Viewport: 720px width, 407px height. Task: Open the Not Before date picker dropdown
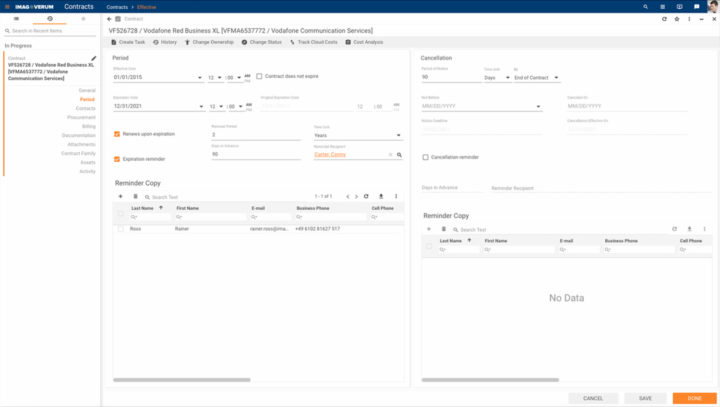coord(538,107)
